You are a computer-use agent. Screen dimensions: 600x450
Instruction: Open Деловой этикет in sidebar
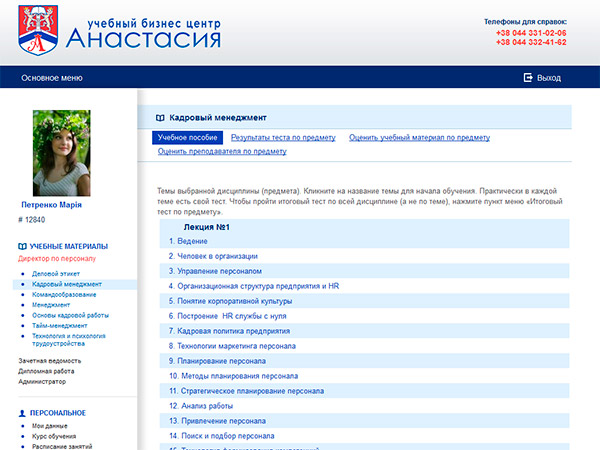pos(57,273)
